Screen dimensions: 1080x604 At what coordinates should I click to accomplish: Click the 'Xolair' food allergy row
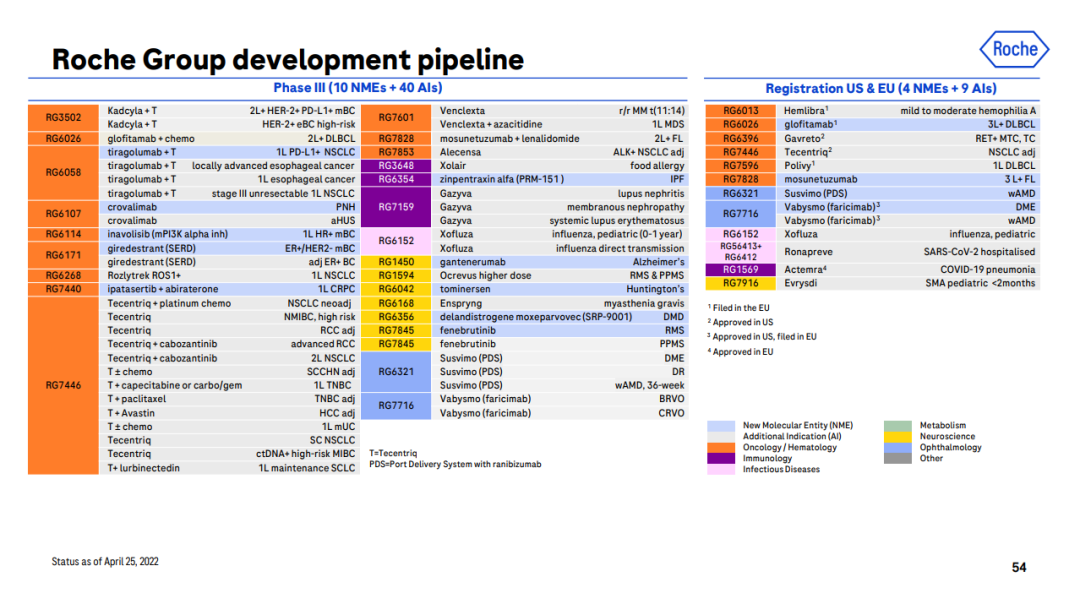(561, 166)
